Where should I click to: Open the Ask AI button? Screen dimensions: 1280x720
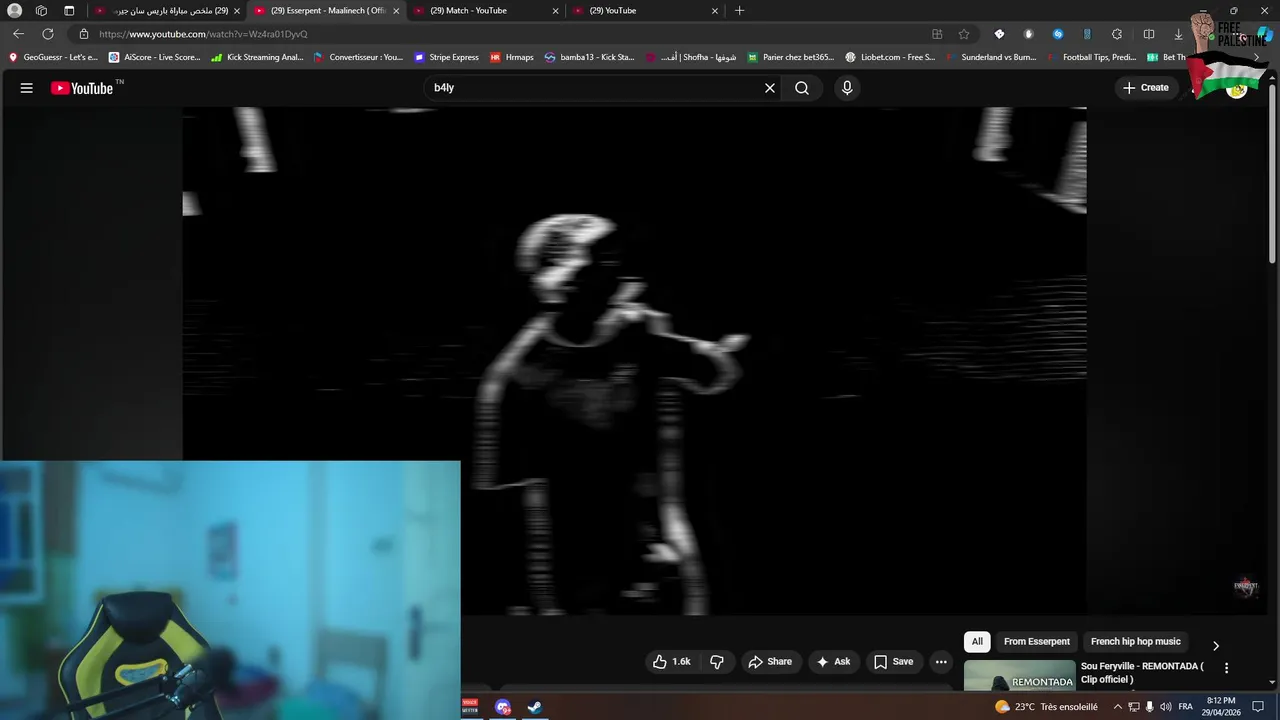pyautogui.click(x=833, y=662)
